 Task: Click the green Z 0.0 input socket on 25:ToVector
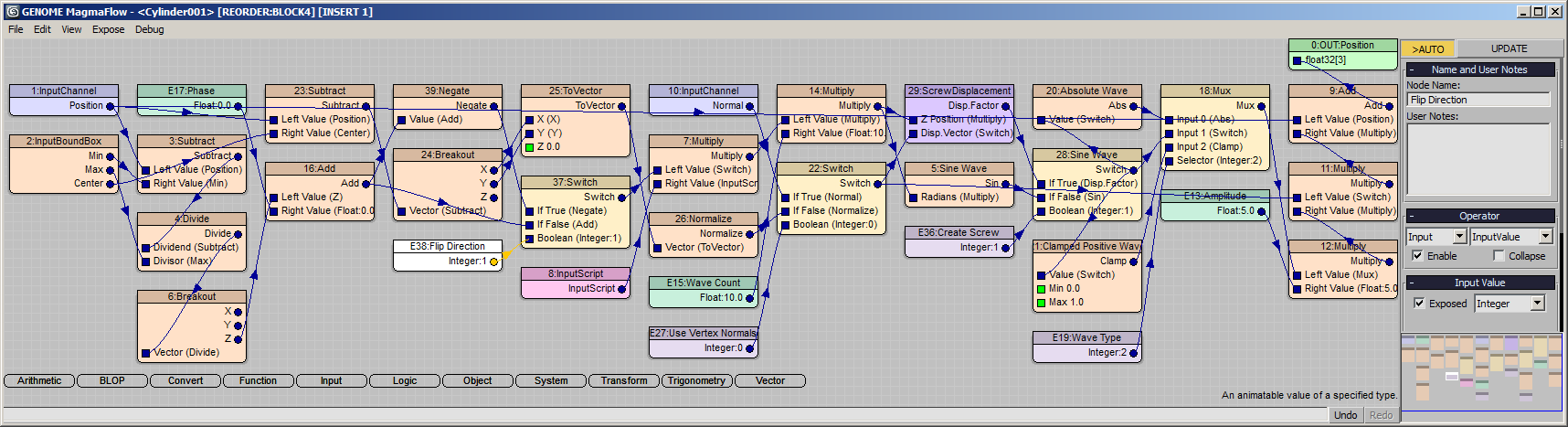[x=529, y=147]
